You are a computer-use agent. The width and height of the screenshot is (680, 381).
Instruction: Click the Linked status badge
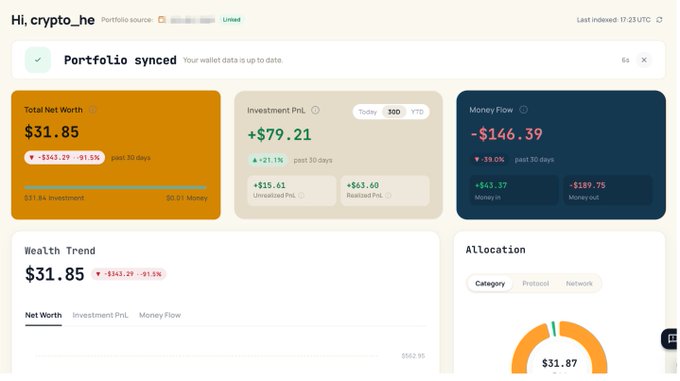coord(232,20)
